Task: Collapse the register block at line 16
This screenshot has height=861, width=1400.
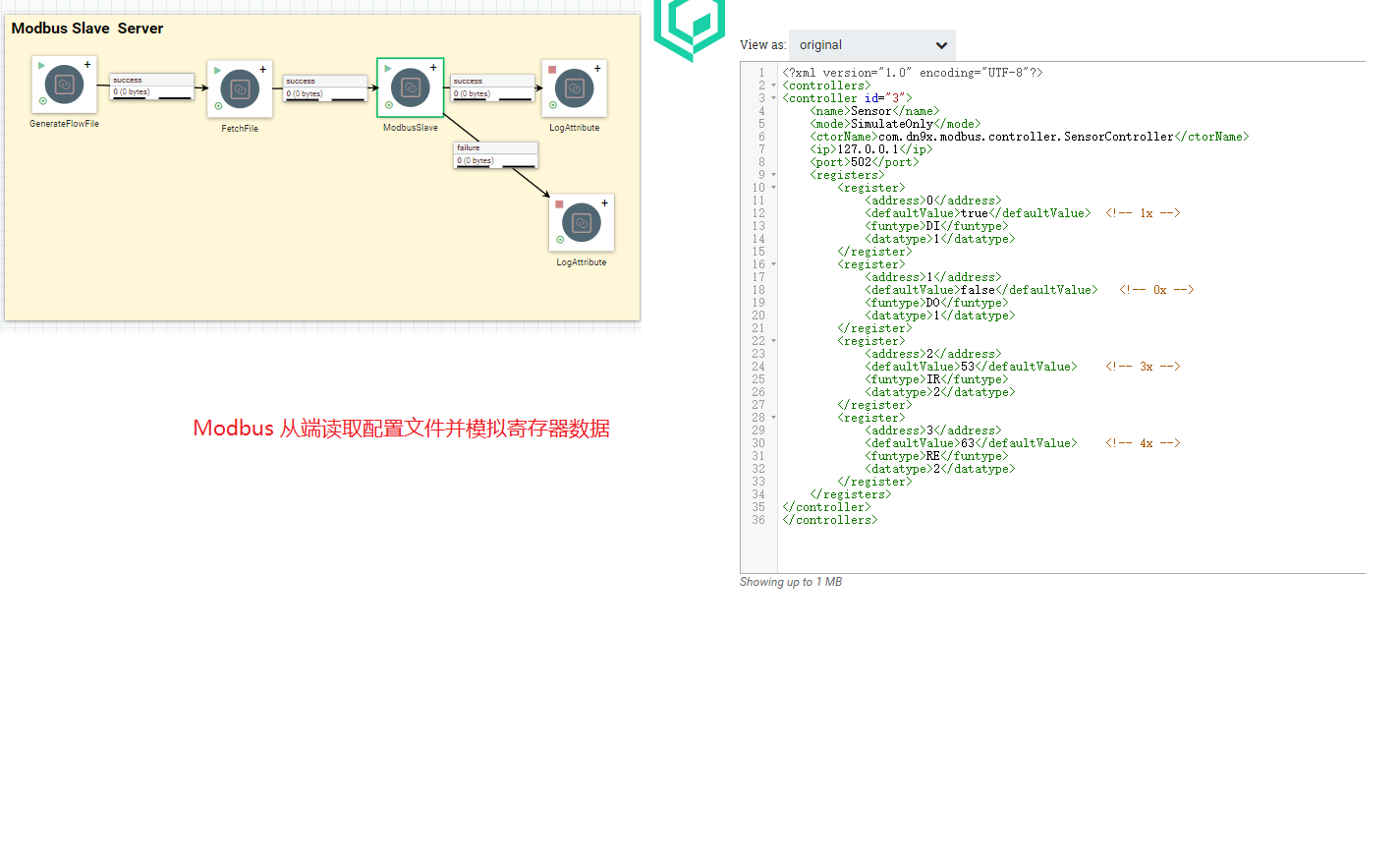Action: (x=773, y=264)
